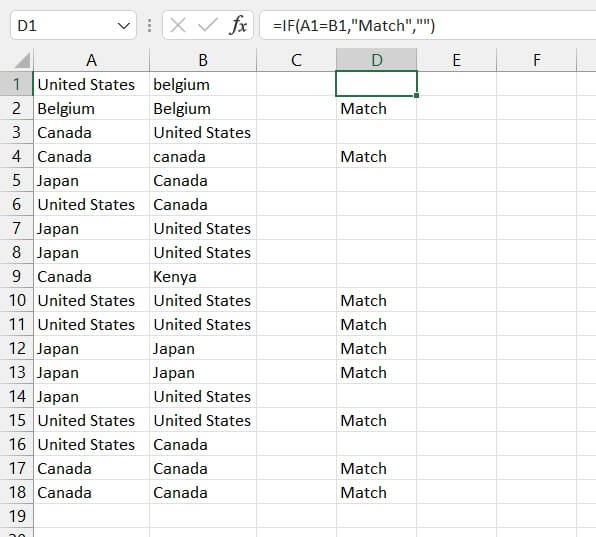
Task: Click the Match result in row 11
Action: [376, 324]
